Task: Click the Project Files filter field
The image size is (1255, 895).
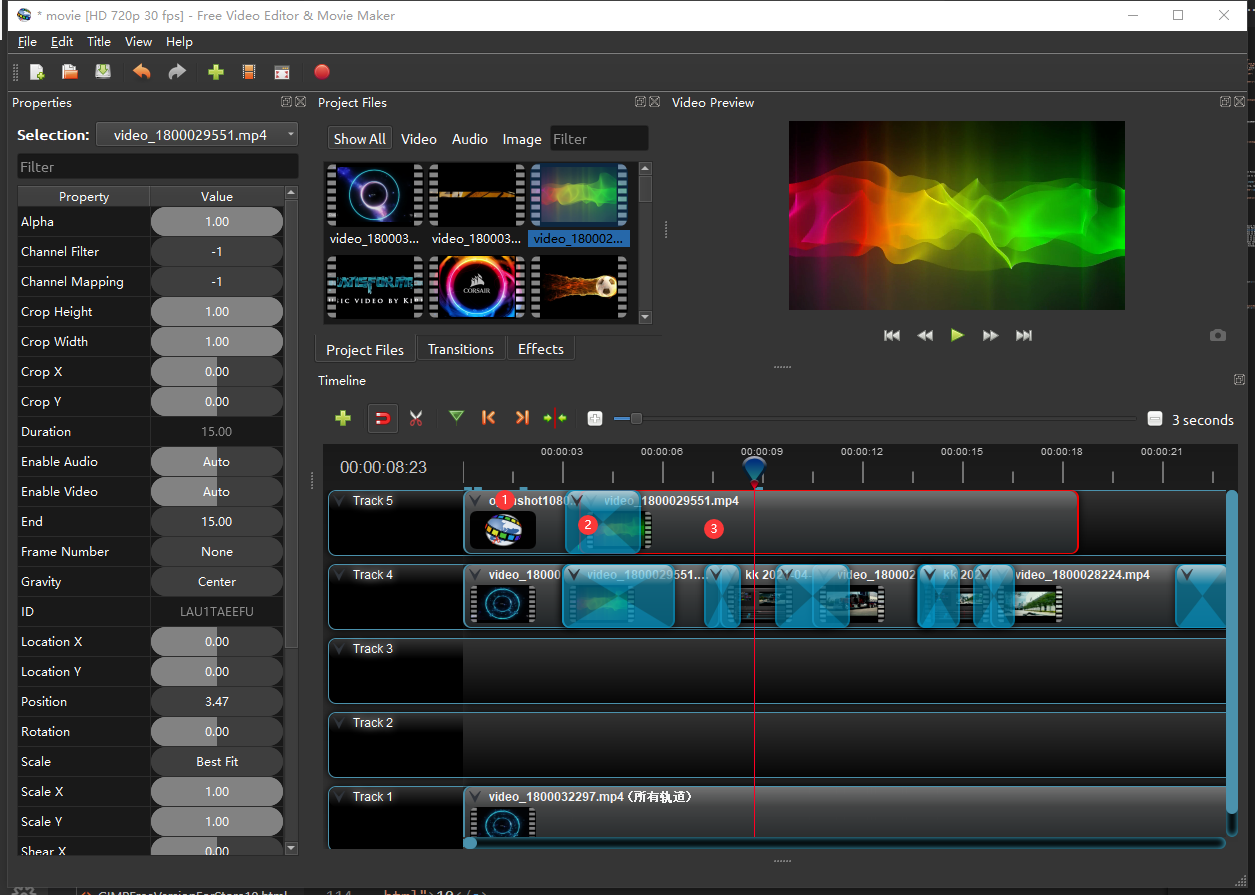Action: tap(599, 139)
